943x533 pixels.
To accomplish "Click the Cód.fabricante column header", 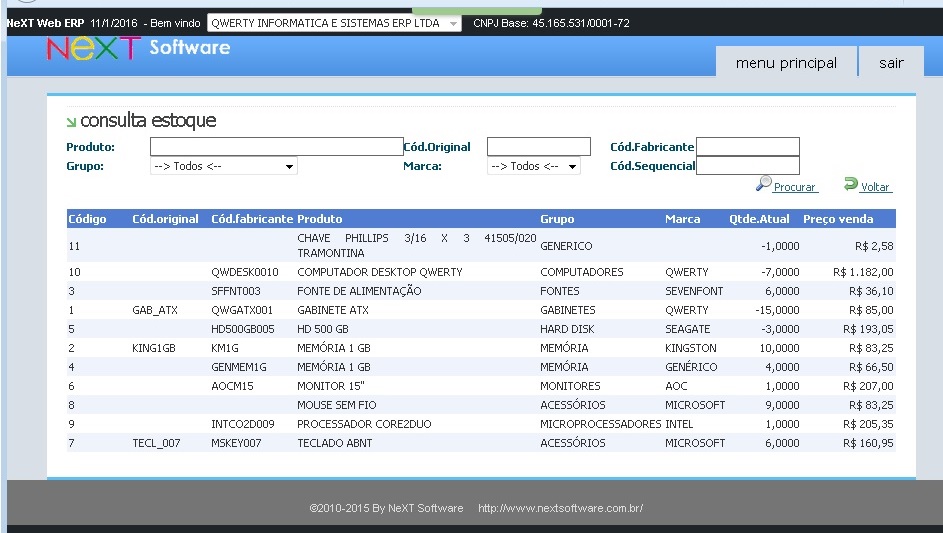I will (252, 219).
